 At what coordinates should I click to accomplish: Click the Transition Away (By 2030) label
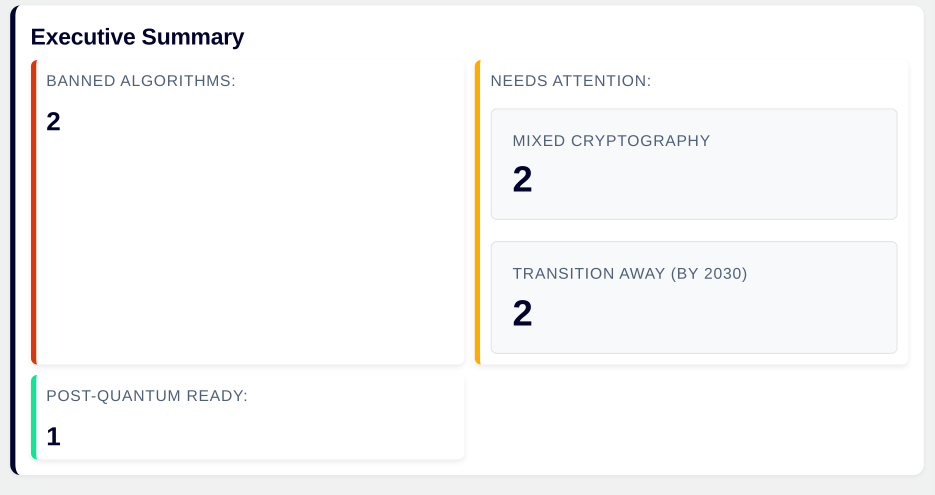click(630, 274)
